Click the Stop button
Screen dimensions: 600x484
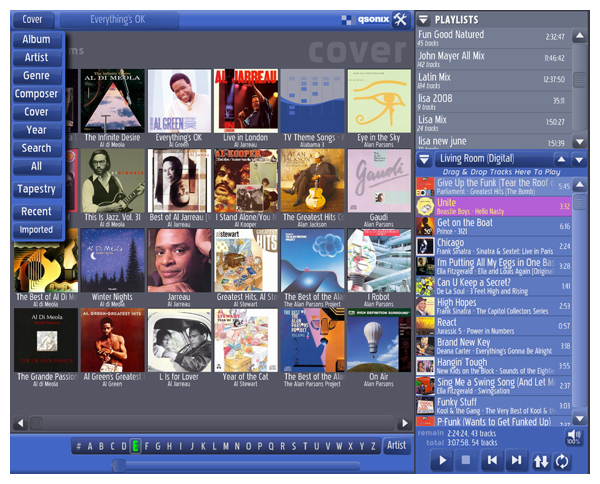[466, 460]
